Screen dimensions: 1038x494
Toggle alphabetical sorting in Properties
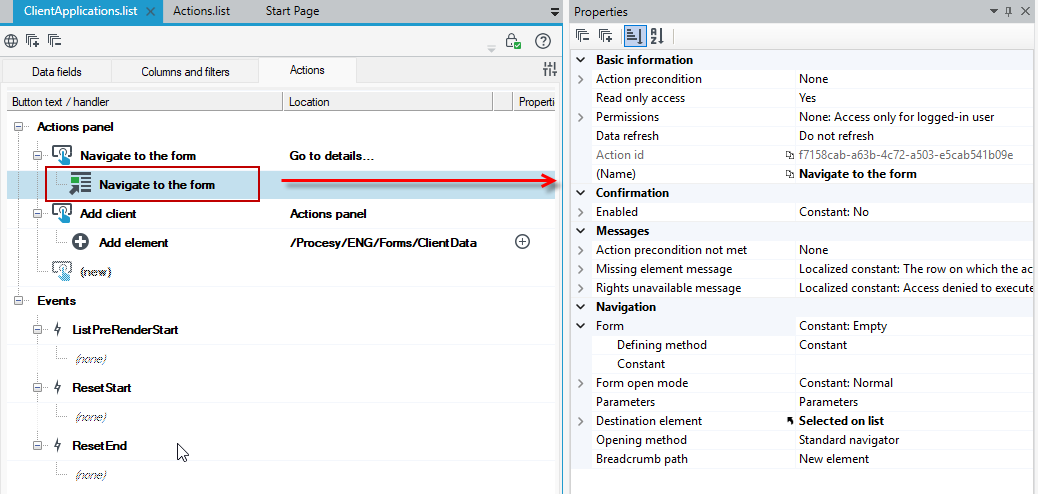pyautogui.click(x=656, y=35)
